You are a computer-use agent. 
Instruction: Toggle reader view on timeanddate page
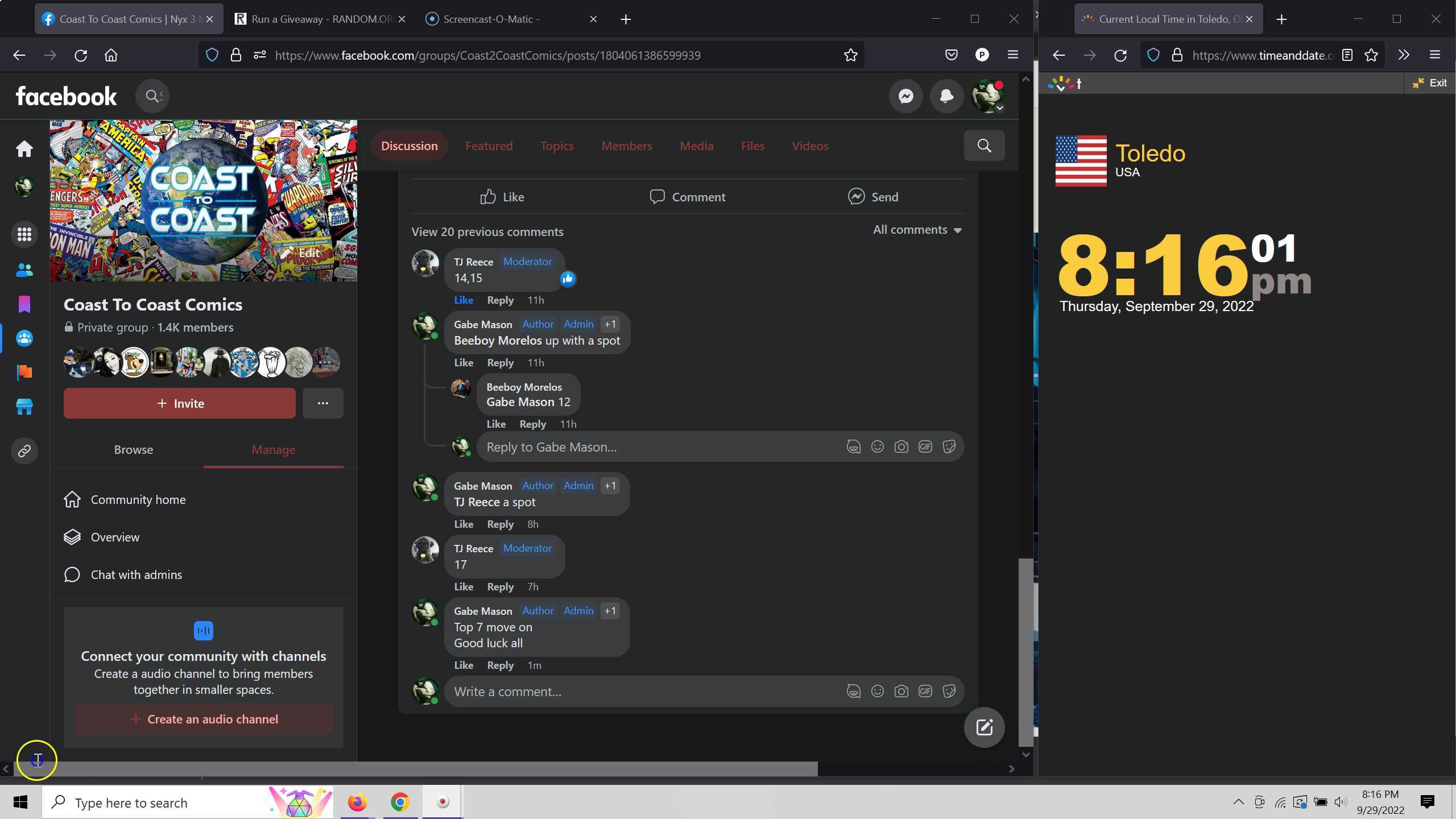[1347, 55]
